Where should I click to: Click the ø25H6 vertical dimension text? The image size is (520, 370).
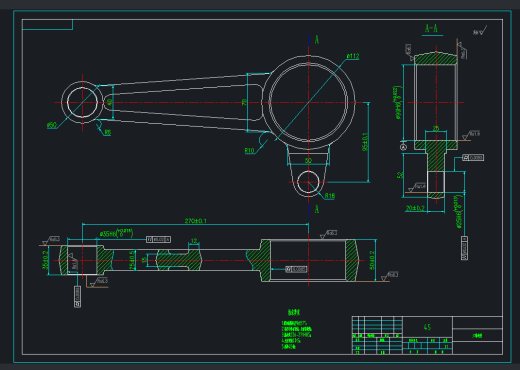(459, 212)
